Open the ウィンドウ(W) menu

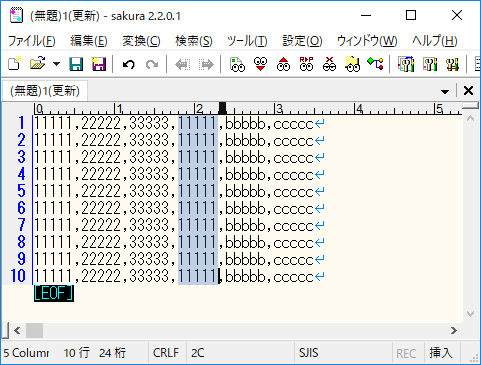[x=367, y=41]
